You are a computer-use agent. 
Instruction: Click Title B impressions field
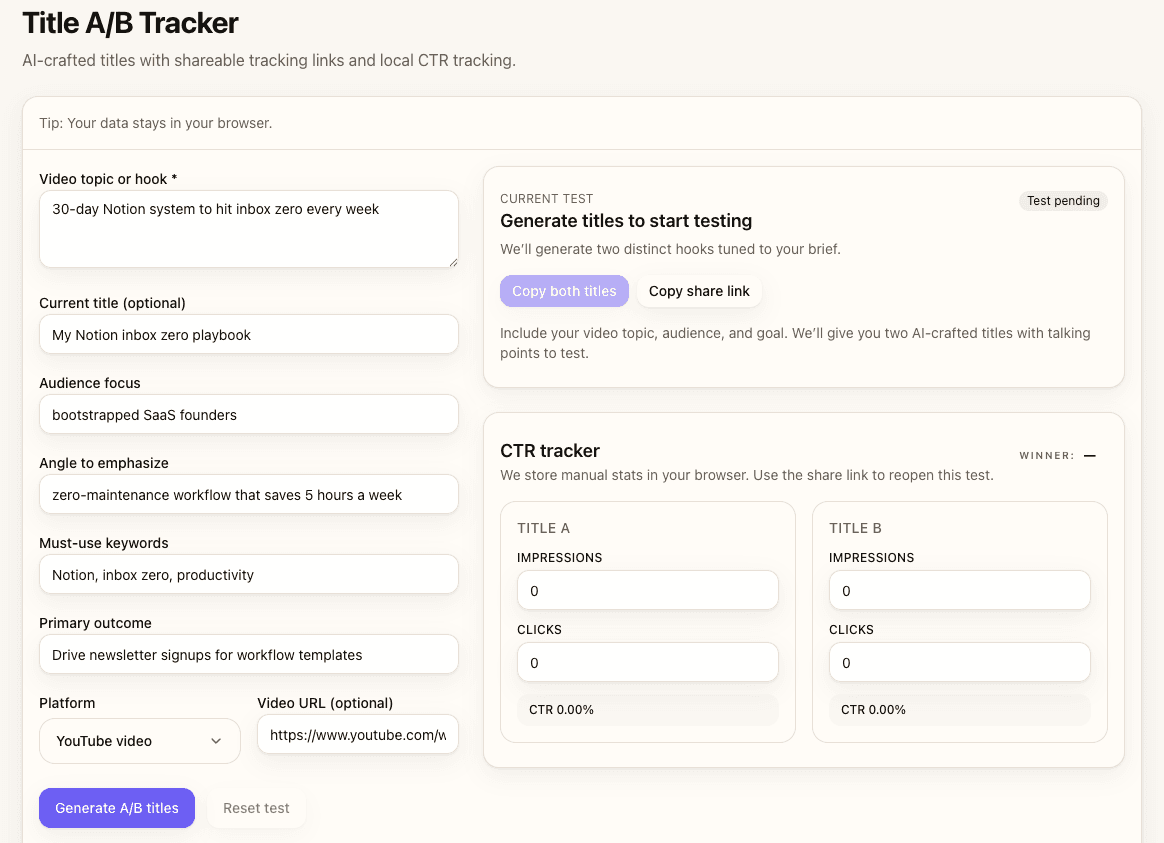coord(959,590)
